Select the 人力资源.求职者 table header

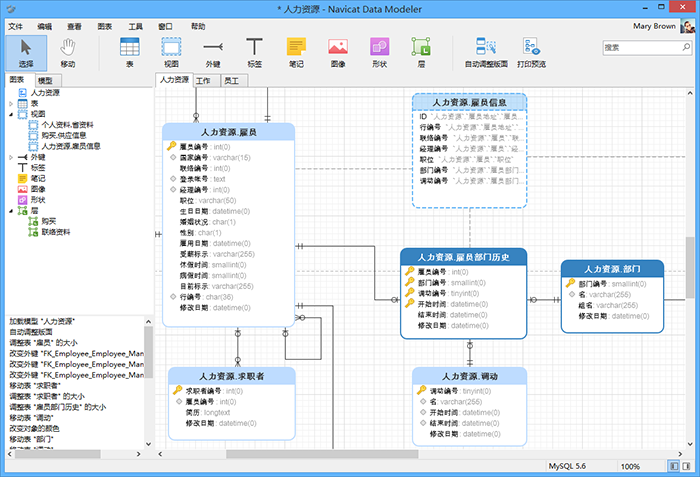point(232,377)
